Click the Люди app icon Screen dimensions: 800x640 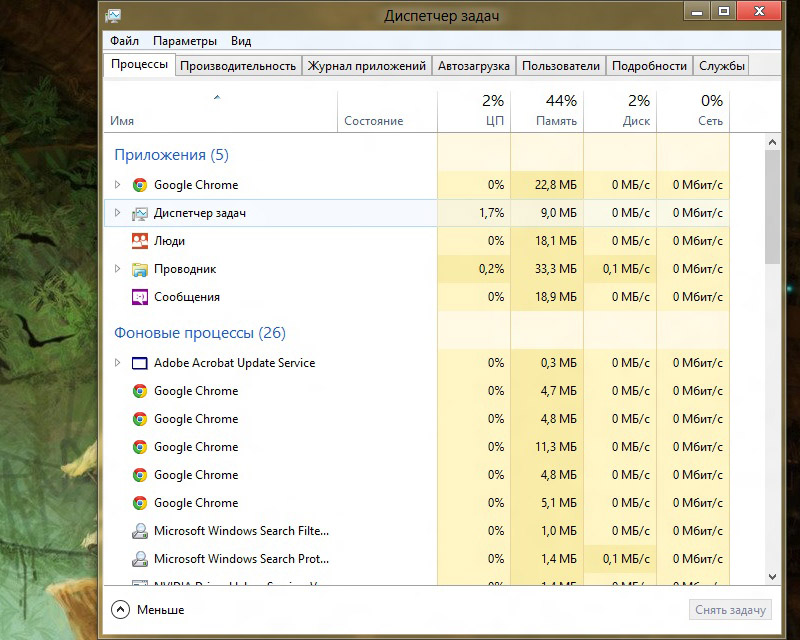point(140,241)
